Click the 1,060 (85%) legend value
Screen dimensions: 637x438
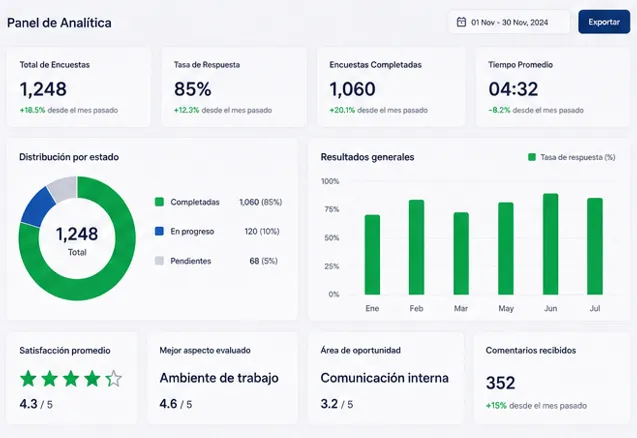coord(260,202)
